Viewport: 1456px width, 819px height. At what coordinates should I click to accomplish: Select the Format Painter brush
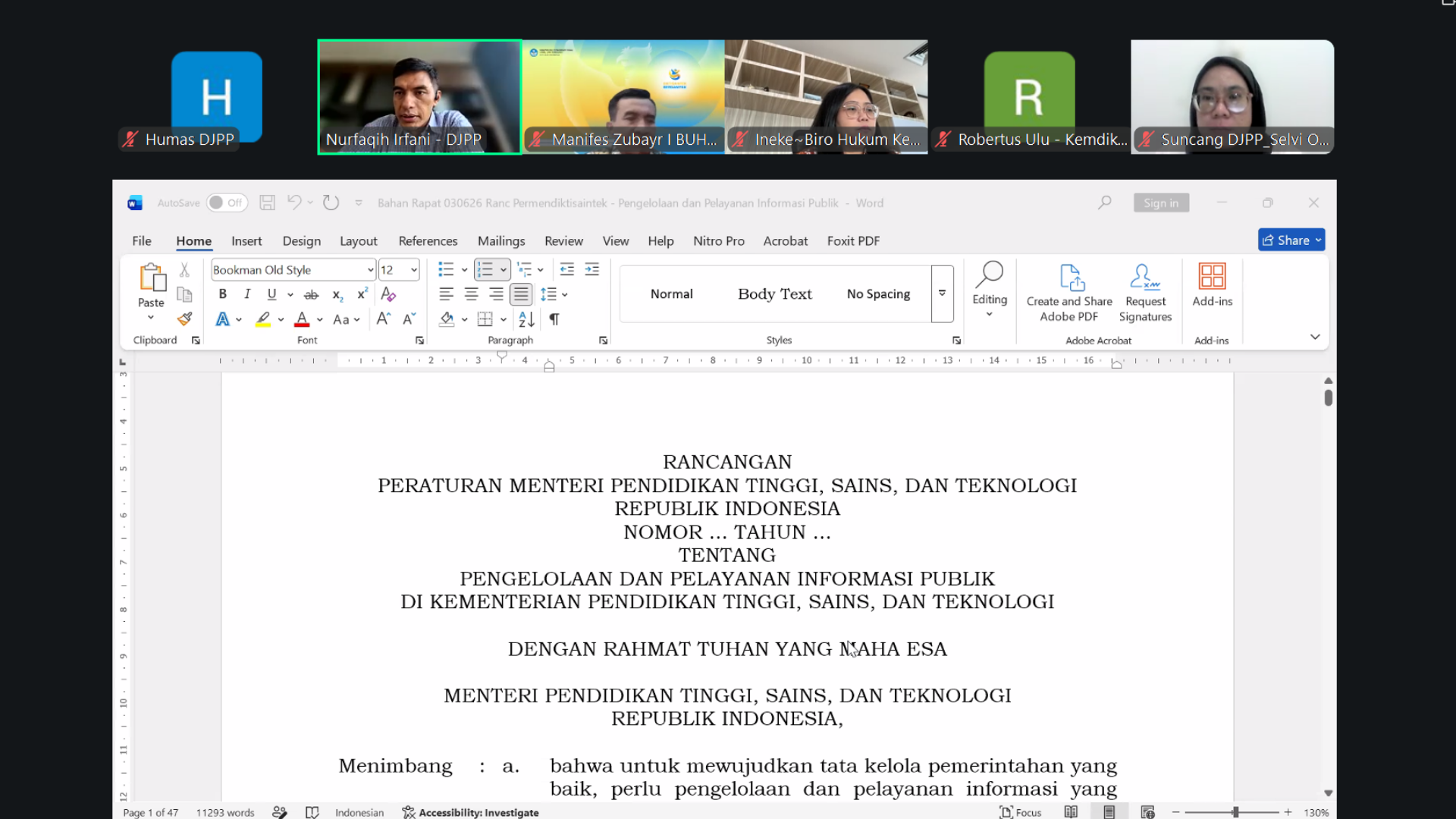click(184, 318)
